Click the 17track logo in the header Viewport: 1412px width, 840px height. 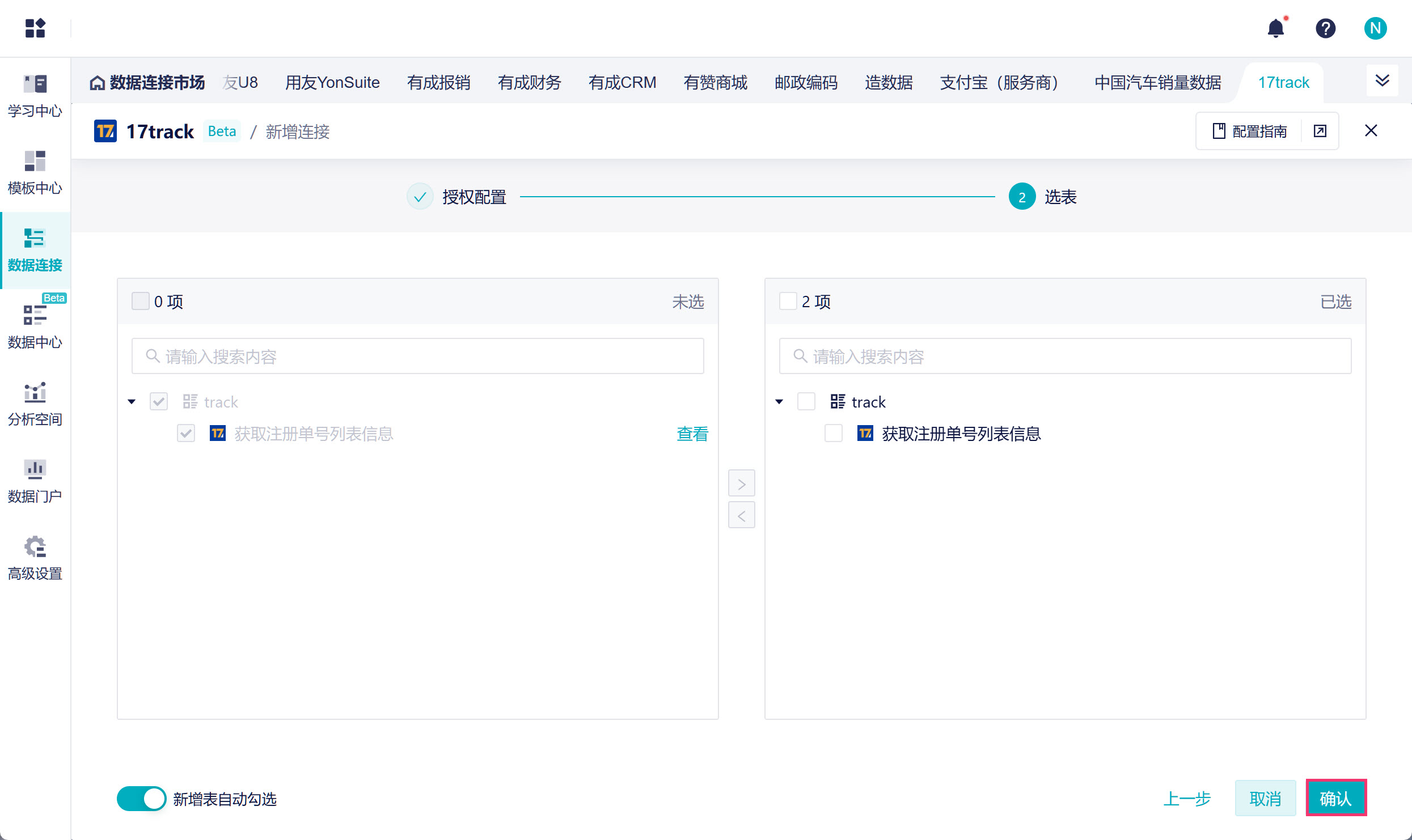pyautogui.click(x=105, y=131)
